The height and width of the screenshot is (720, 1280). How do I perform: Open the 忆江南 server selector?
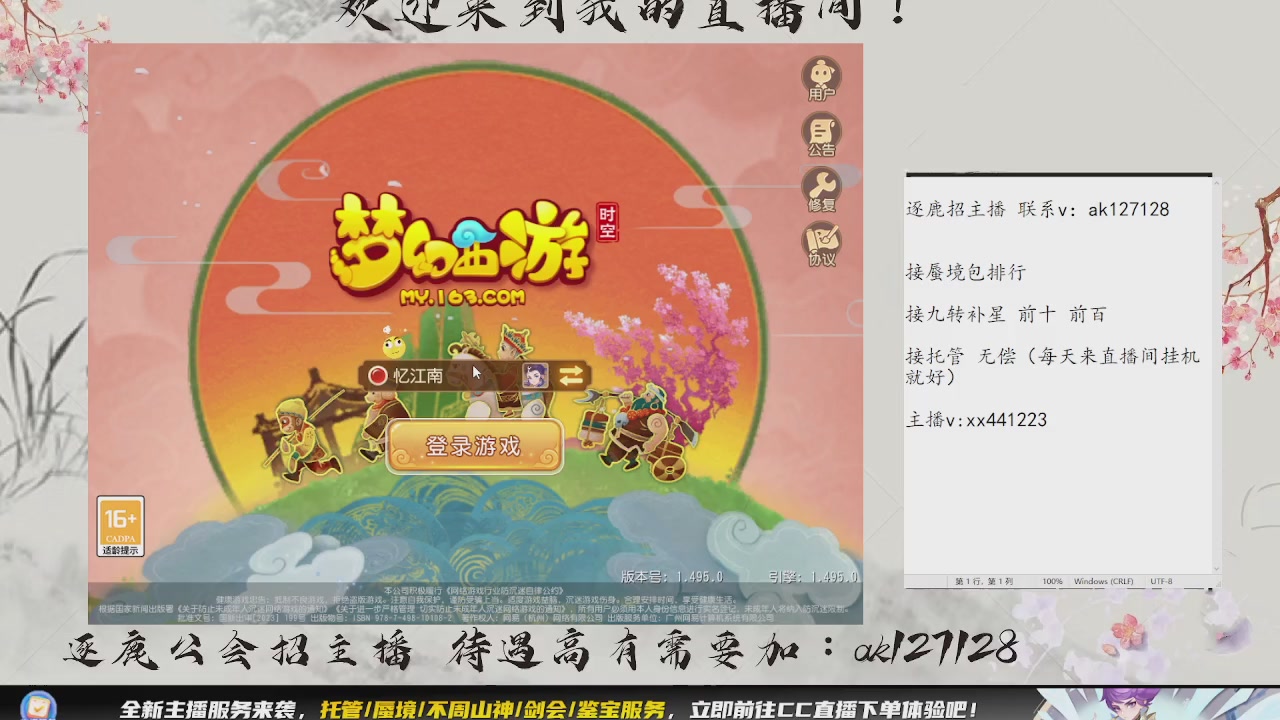[x=475, y=376]
